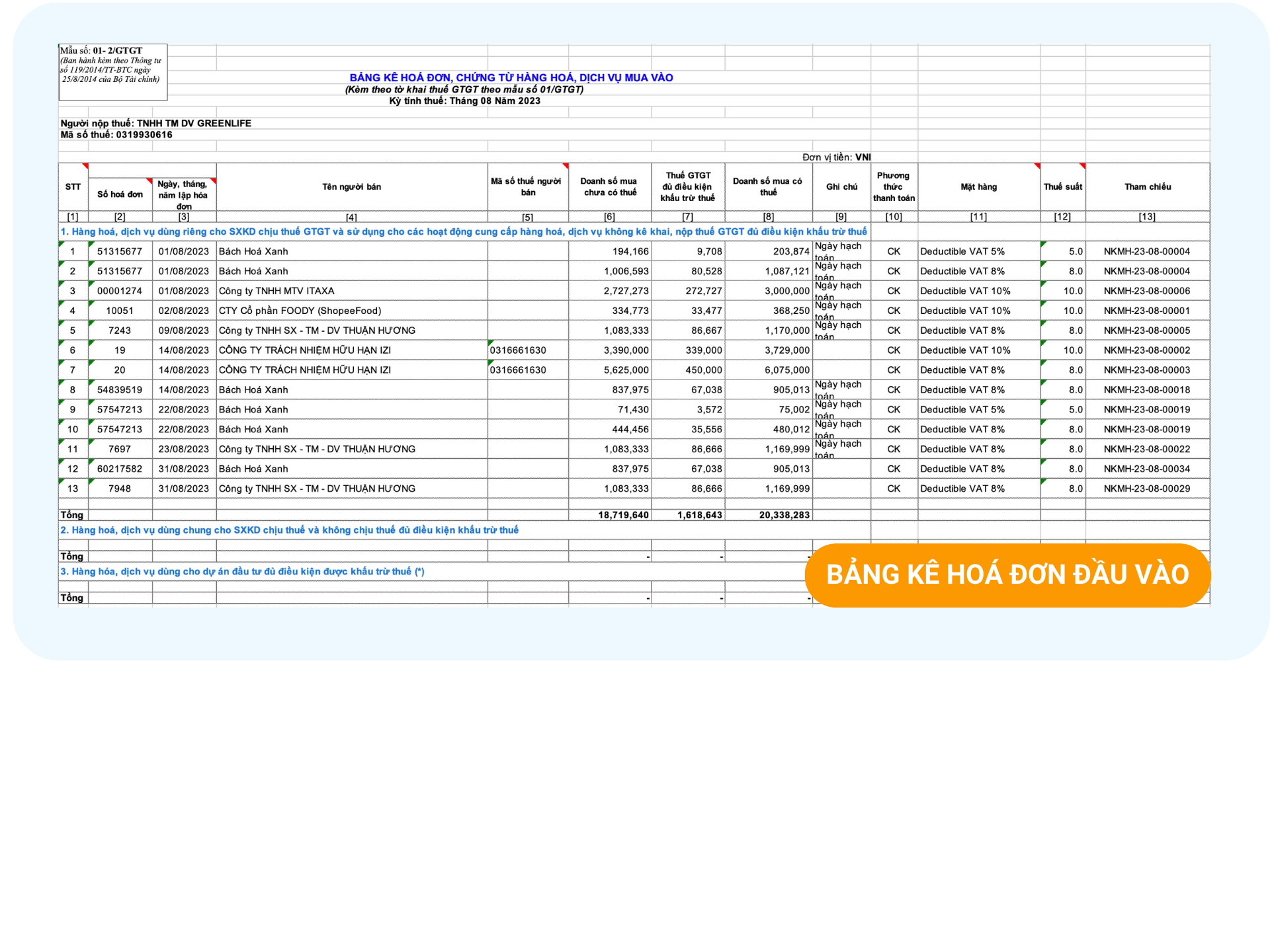Select the 'Mẫu số: 01-2/GTGT' form box
Image resolution: width=1270 pixels, height=952 pixels.
[112, 71]
